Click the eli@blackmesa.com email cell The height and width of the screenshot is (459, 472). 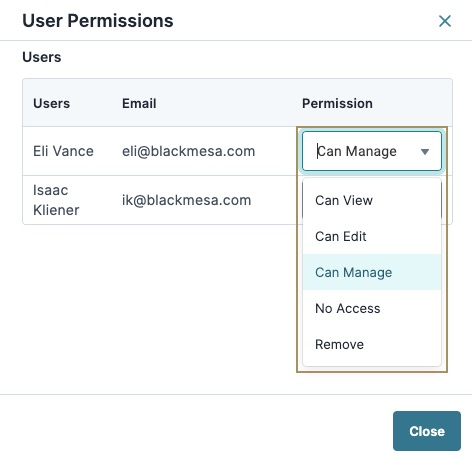189,151
